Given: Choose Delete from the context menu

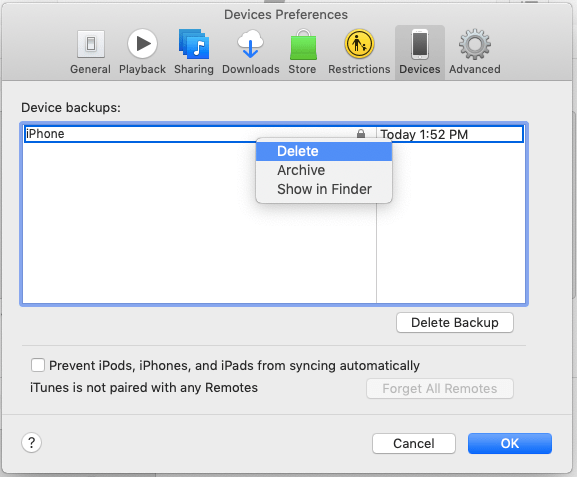Looking at the screenshot, I should click(x=324, y=151).
